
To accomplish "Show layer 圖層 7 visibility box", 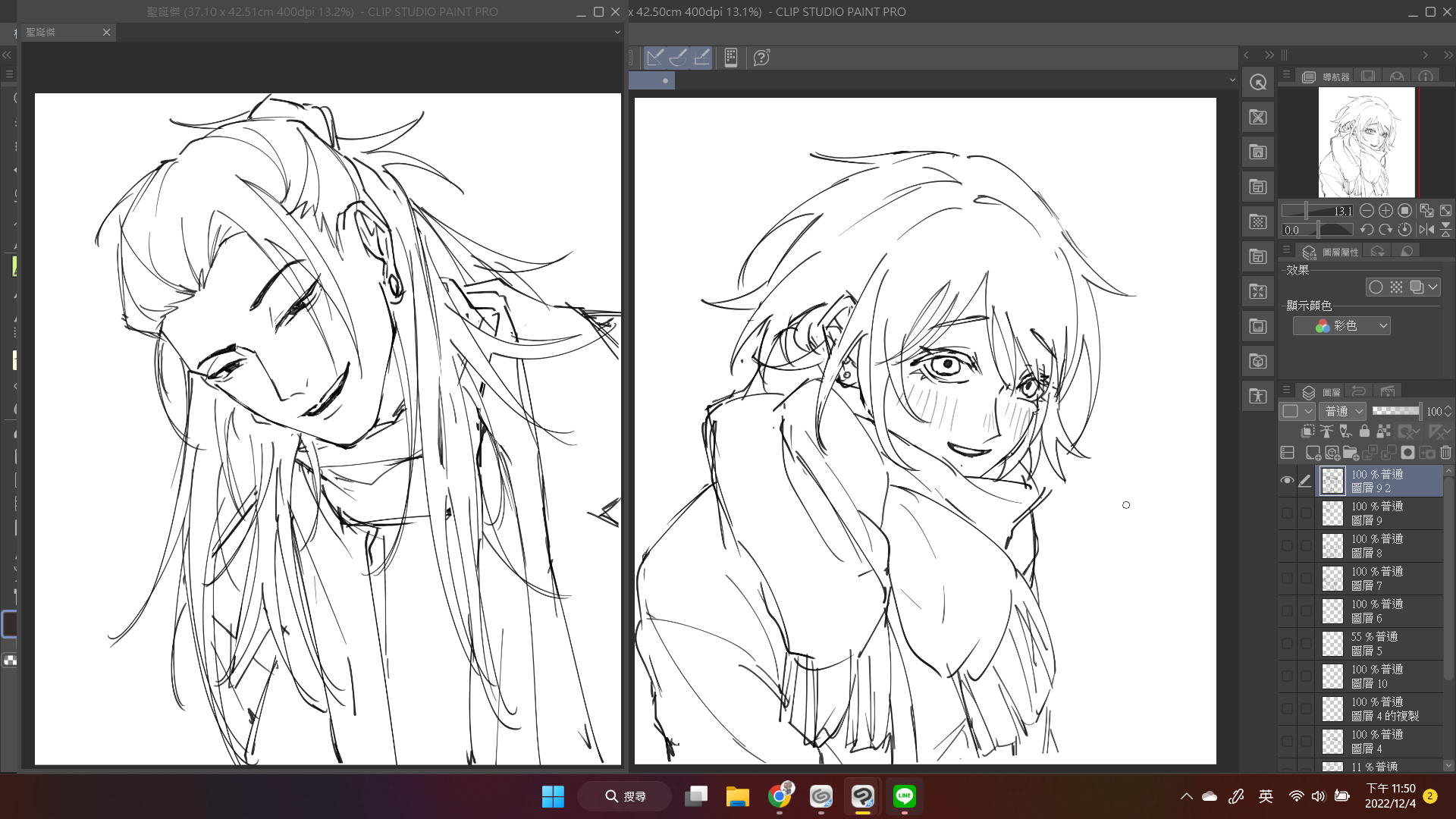I will pos(1287,579).
